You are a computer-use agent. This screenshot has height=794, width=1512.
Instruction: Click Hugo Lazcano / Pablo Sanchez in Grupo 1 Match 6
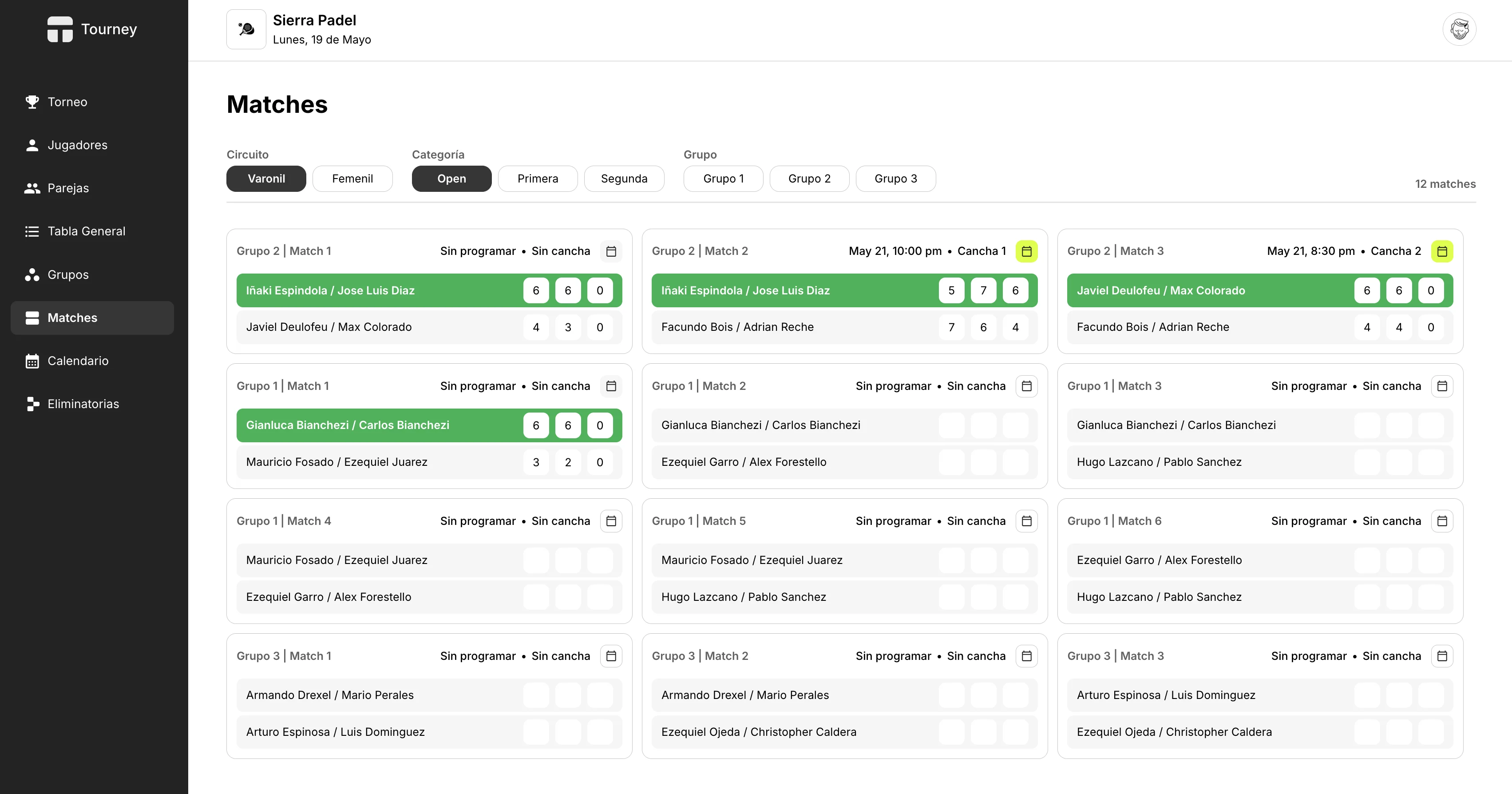pyautogui.click(x=1259, y=597)
